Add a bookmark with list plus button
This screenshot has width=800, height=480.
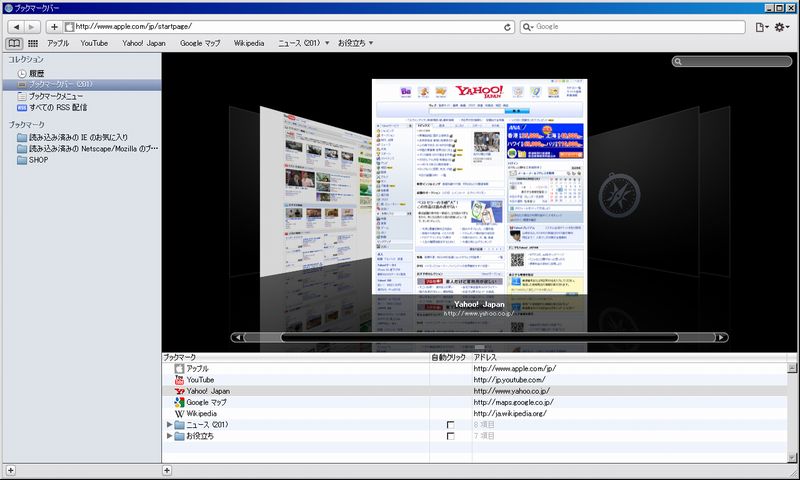(x=167, y=471)
